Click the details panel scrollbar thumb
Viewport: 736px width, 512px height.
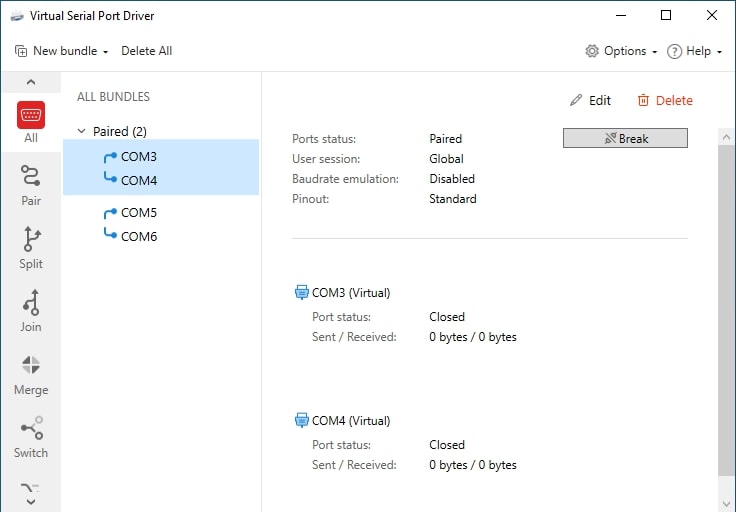coord(726,310)
